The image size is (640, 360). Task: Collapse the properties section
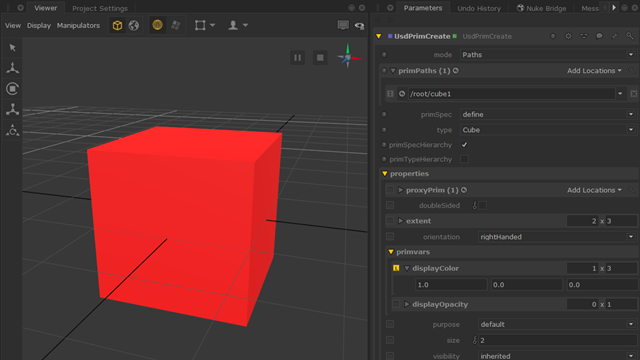point(384,174)
